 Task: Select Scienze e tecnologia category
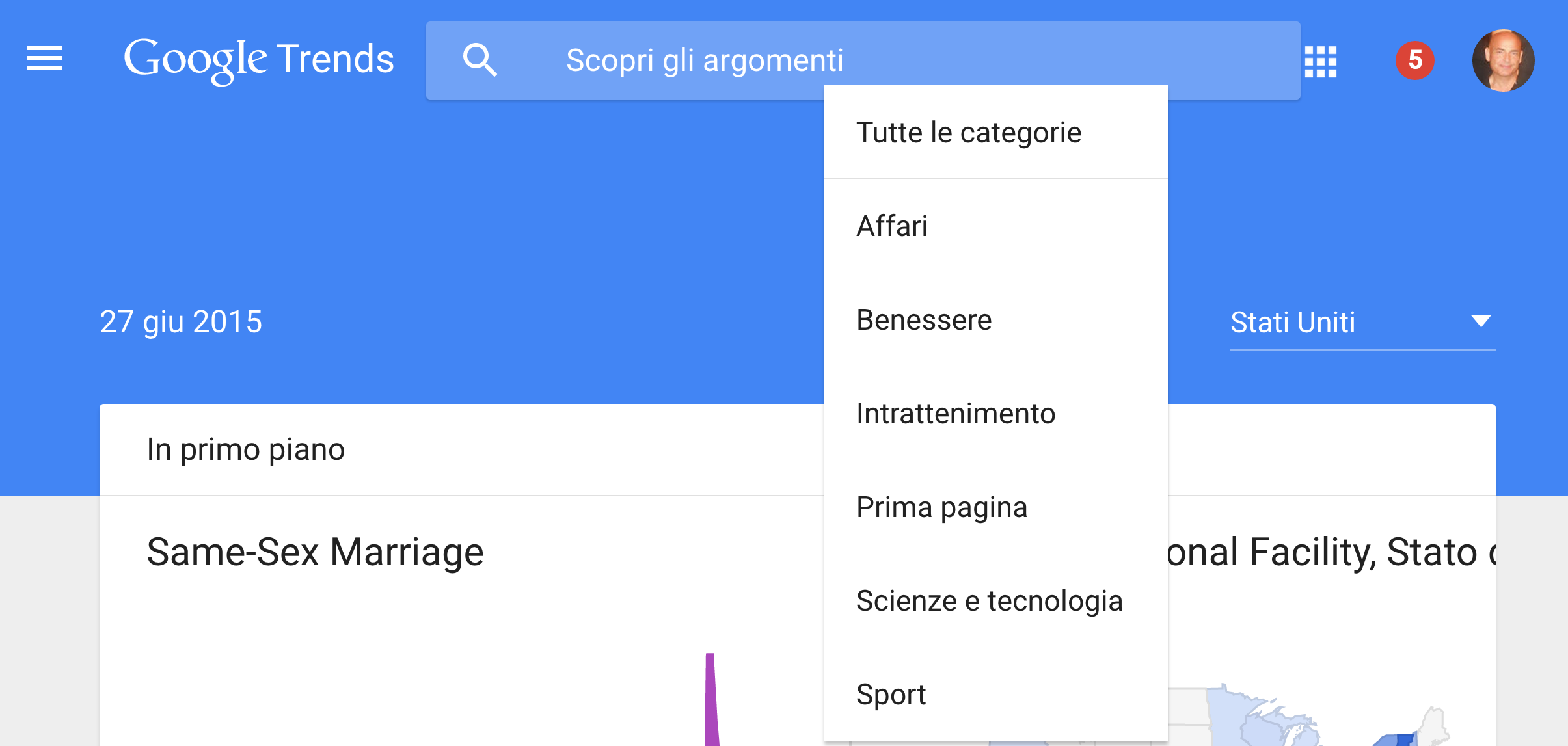pos(989,601)
